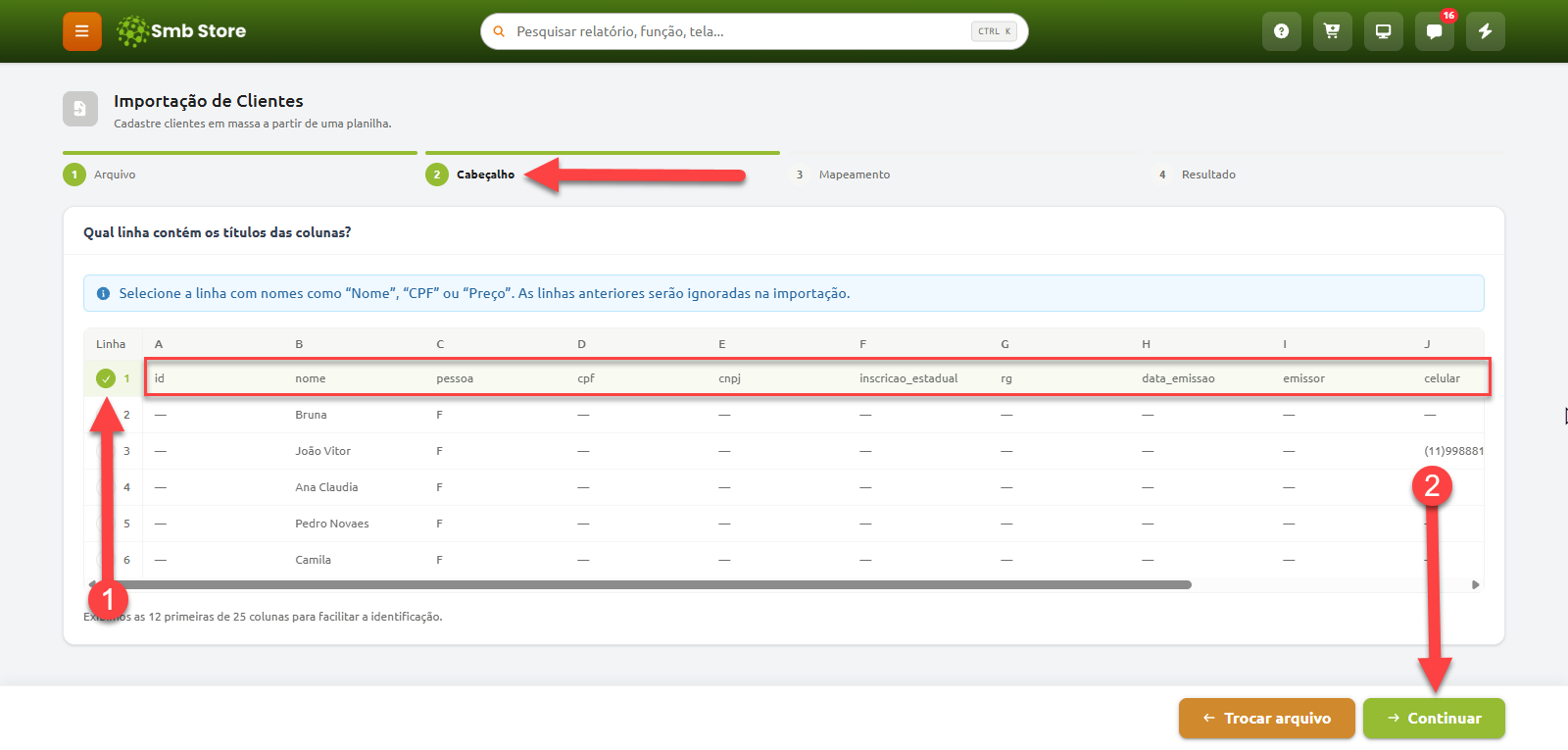Click the search magnifier icon

(499, 31)
